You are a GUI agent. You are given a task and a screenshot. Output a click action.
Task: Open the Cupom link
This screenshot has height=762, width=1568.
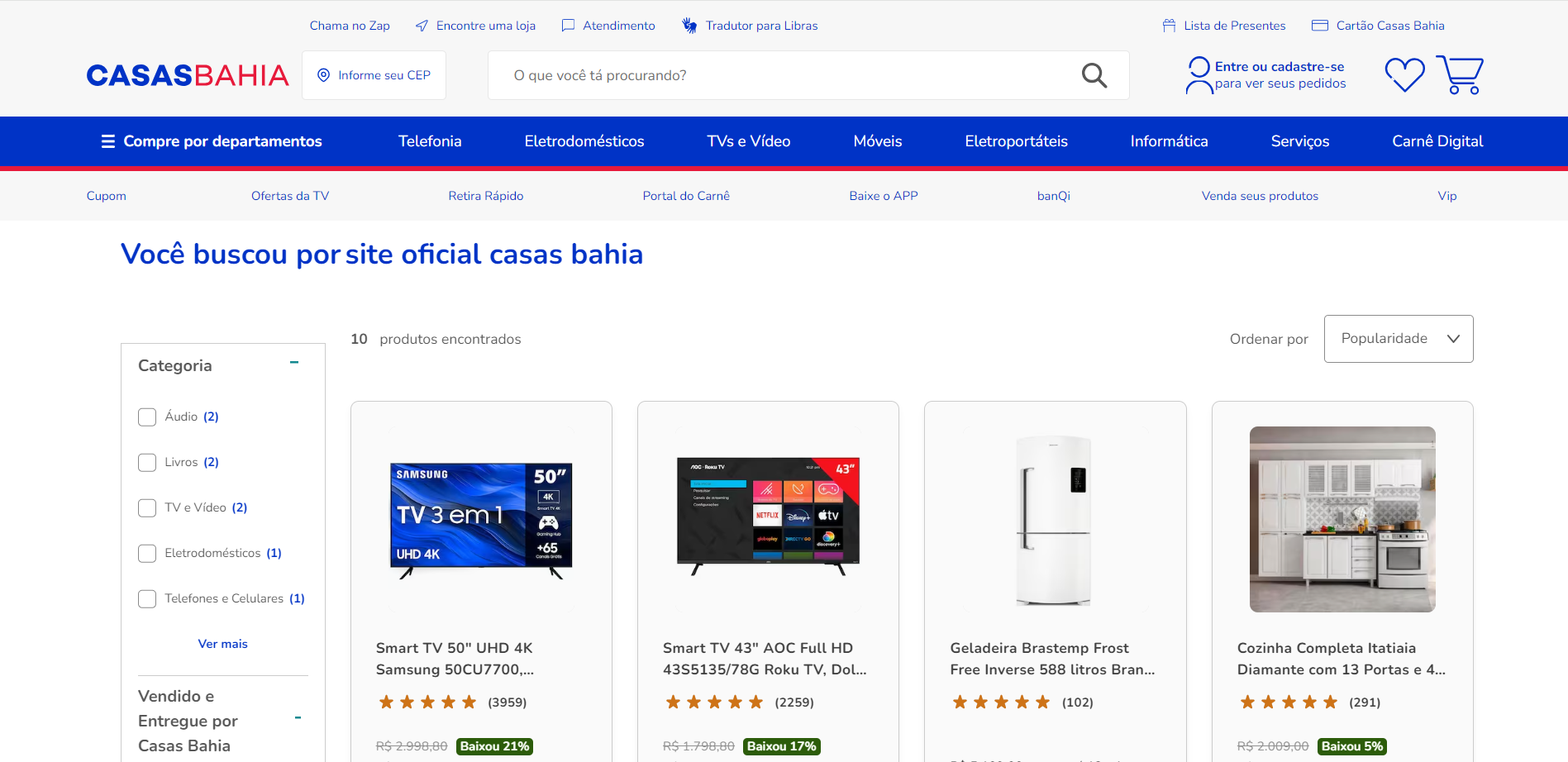pos(107,196)
